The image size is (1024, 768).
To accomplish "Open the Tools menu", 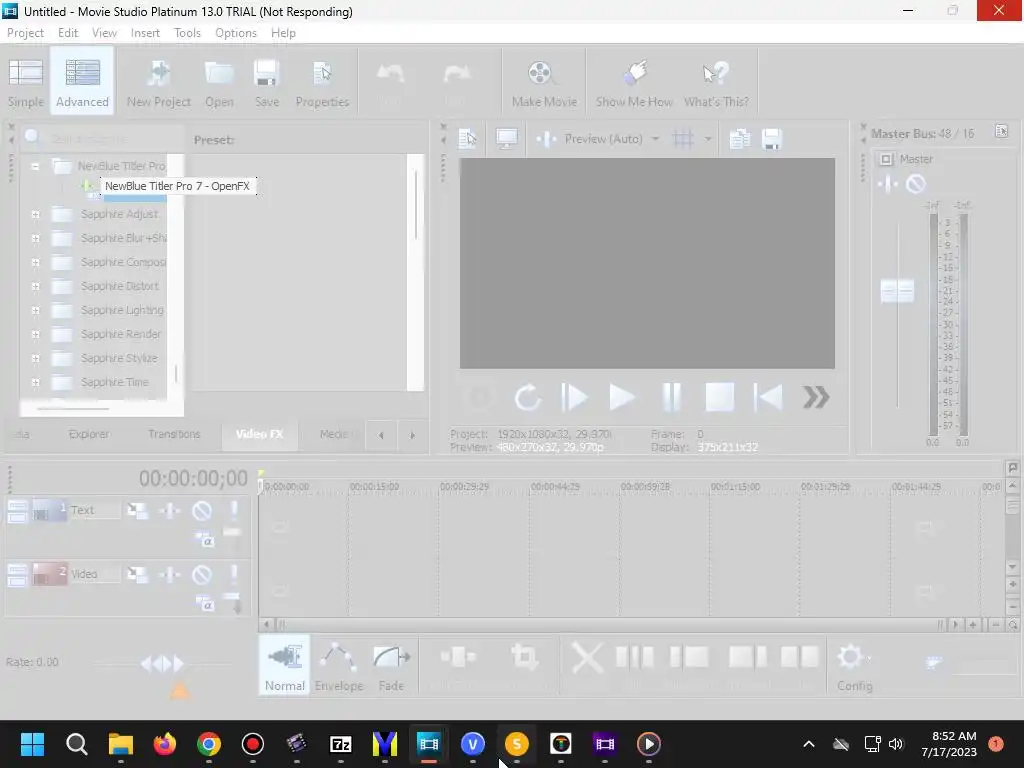I will point(187,33).
